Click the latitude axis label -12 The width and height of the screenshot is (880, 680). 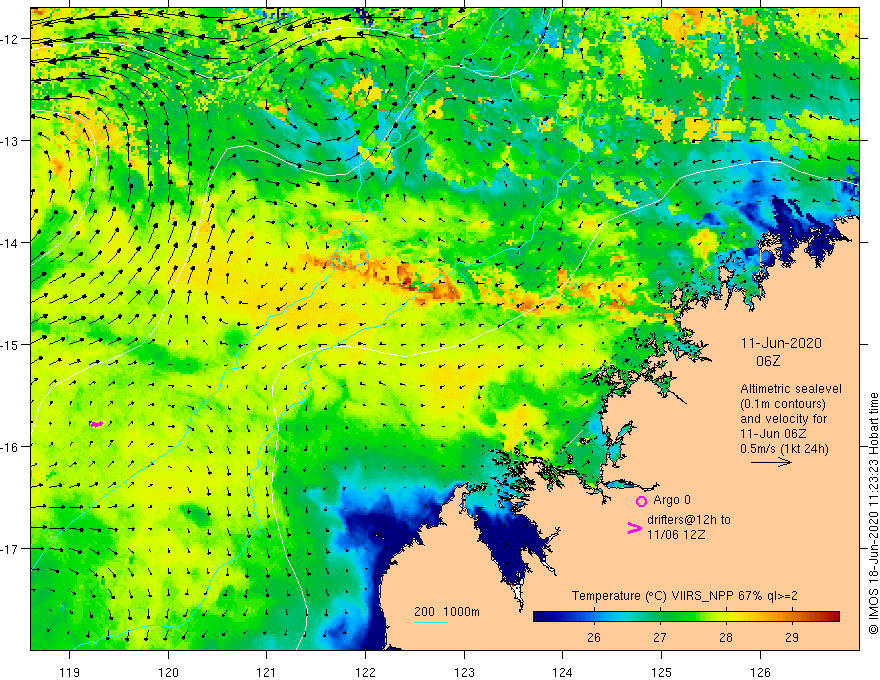tap(10, 39)
